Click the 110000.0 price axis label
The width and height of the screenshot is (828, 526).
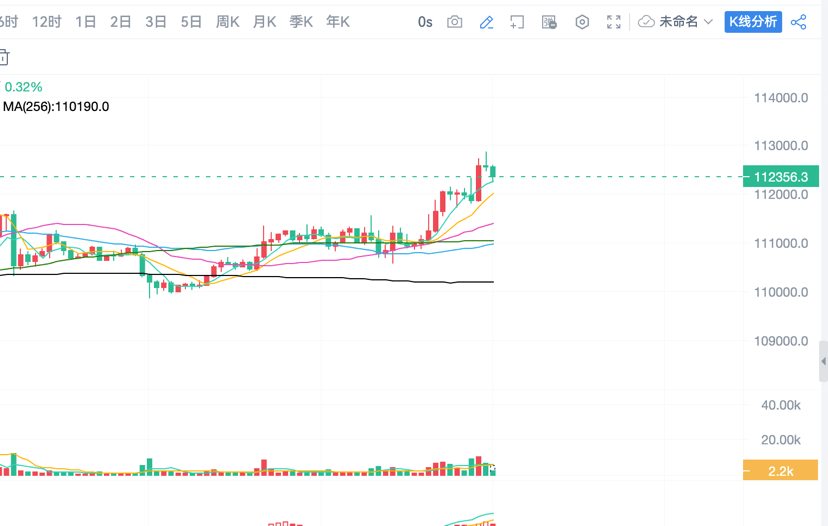click(x=781, y=292)
